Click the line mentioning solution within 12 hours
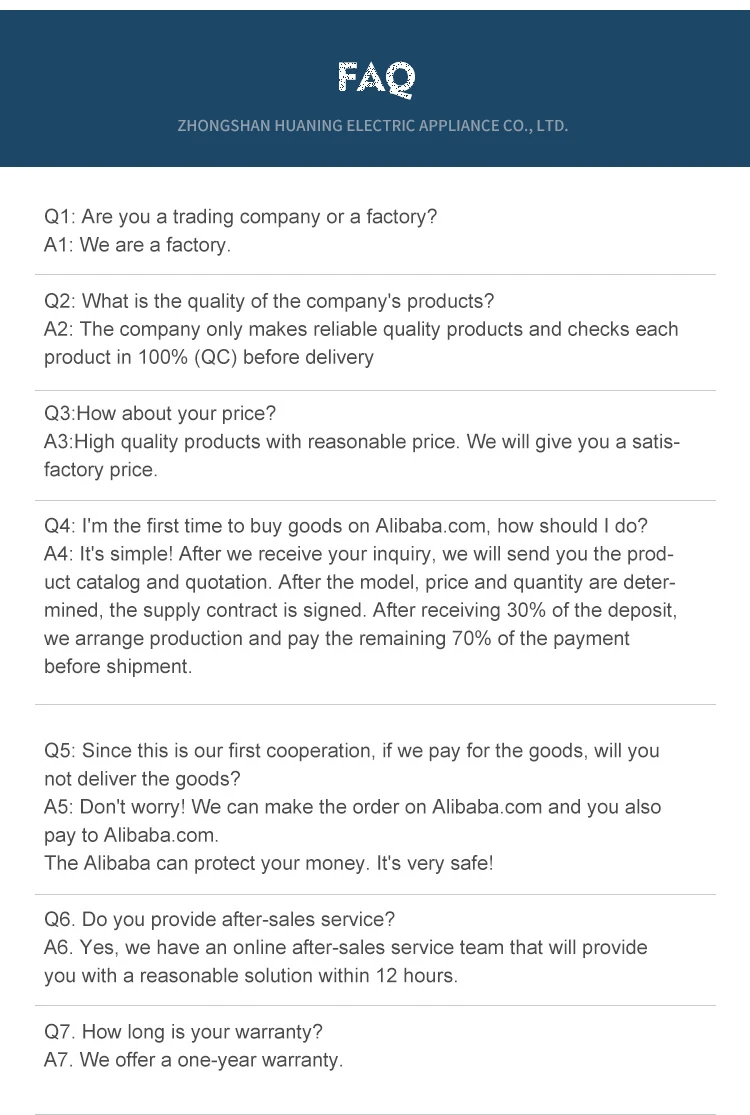 coord(251,976)
